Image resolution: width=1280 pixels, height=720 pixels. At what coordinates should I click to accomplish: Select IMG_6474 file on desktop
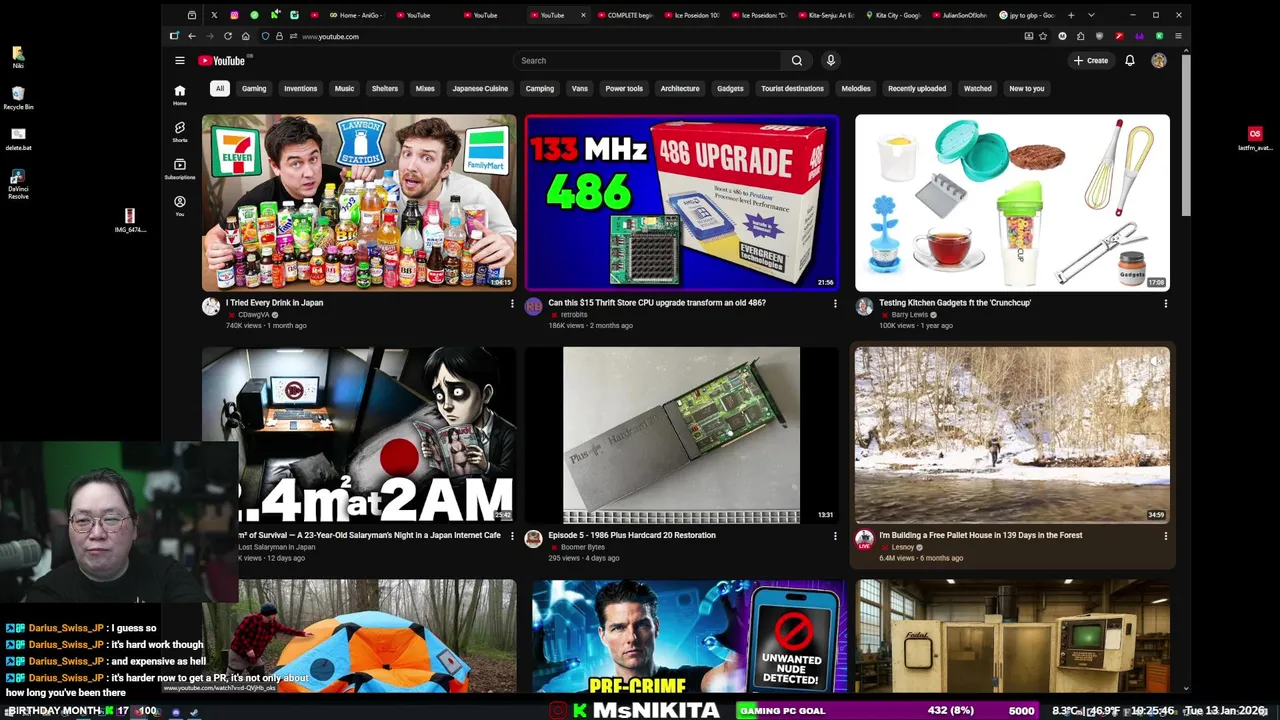(130, 221)
